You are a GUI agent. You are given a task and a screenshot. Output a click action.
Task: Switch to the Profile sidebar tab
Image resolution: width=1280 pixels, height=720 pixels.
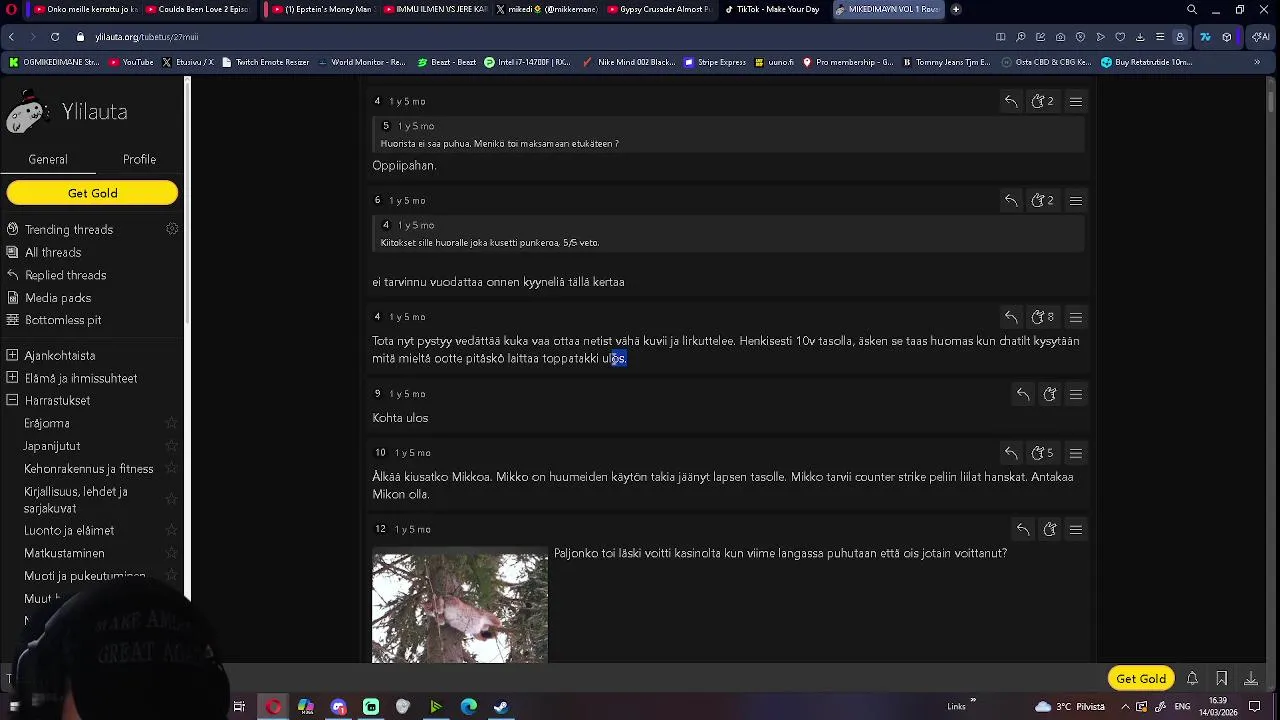point(139,159)
